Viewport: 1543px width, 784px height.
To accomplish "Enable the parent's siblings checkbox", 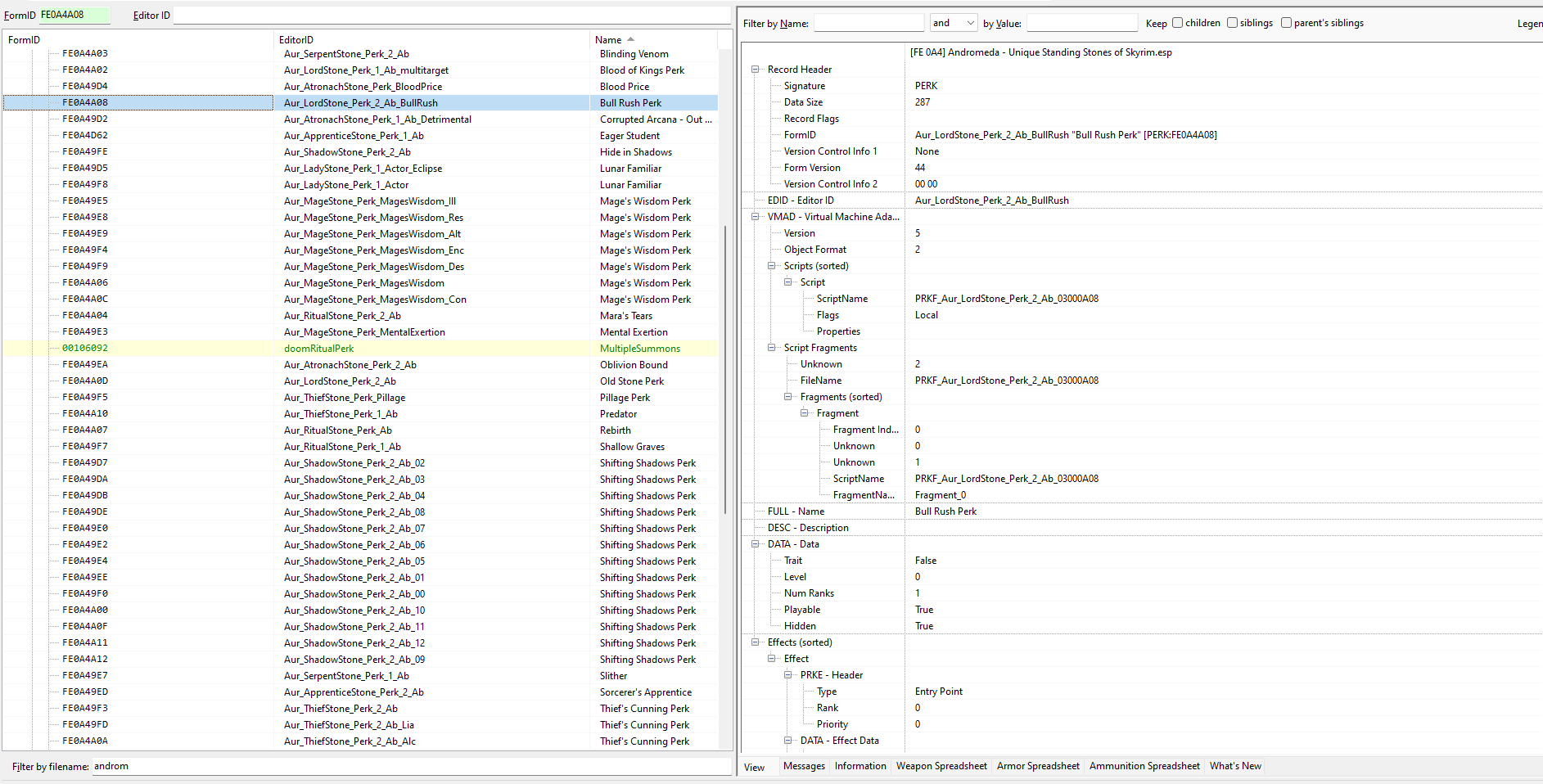I will (x=1286, y=23).
